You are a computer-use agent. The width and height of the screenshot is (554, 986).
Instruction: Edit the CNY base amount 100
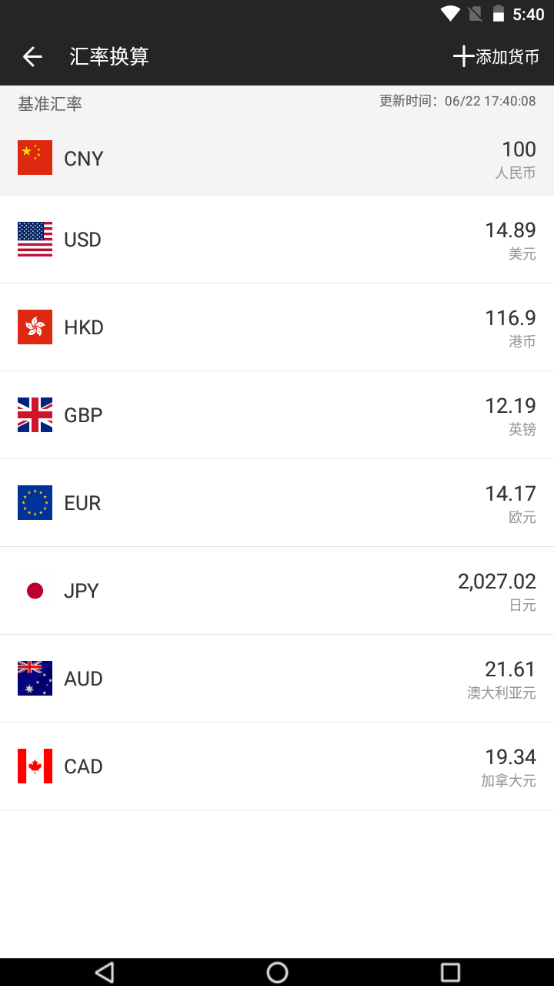[x=519, y=149]
